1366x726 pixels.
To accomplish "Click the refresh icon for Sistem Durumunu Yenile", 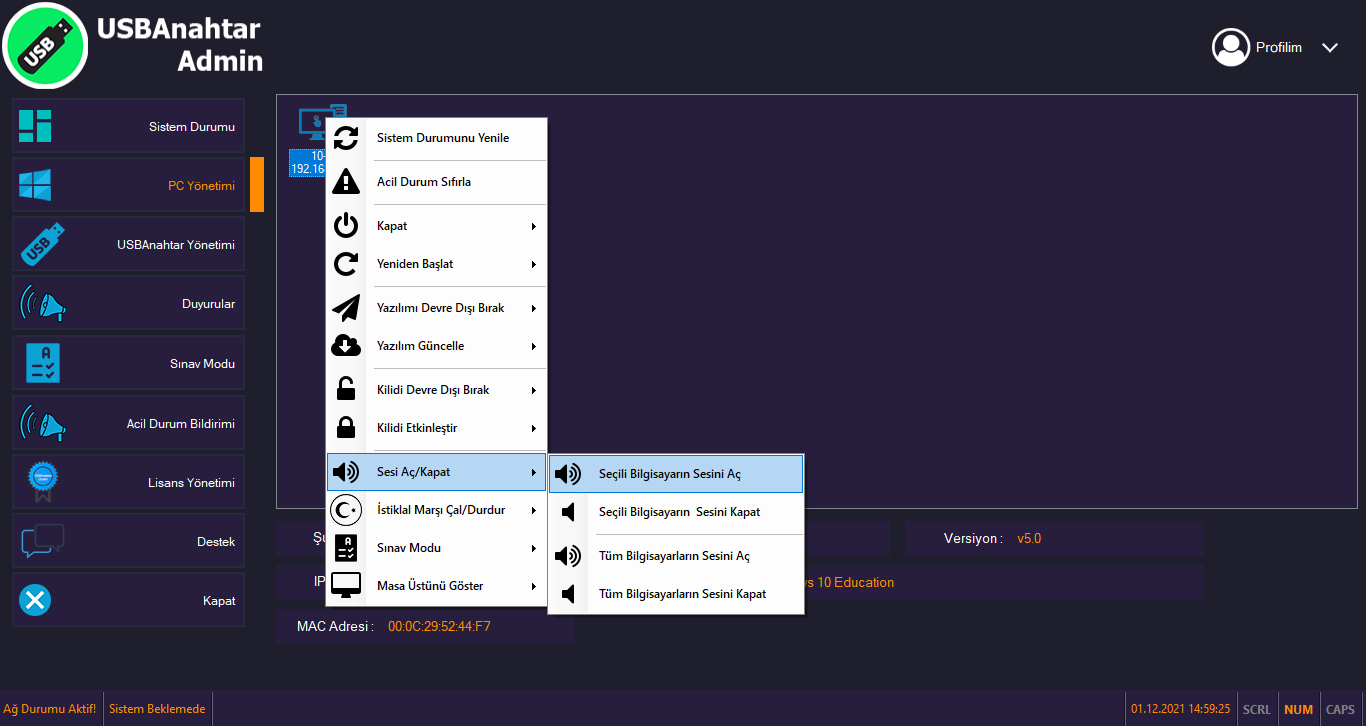I will (346, 138).
